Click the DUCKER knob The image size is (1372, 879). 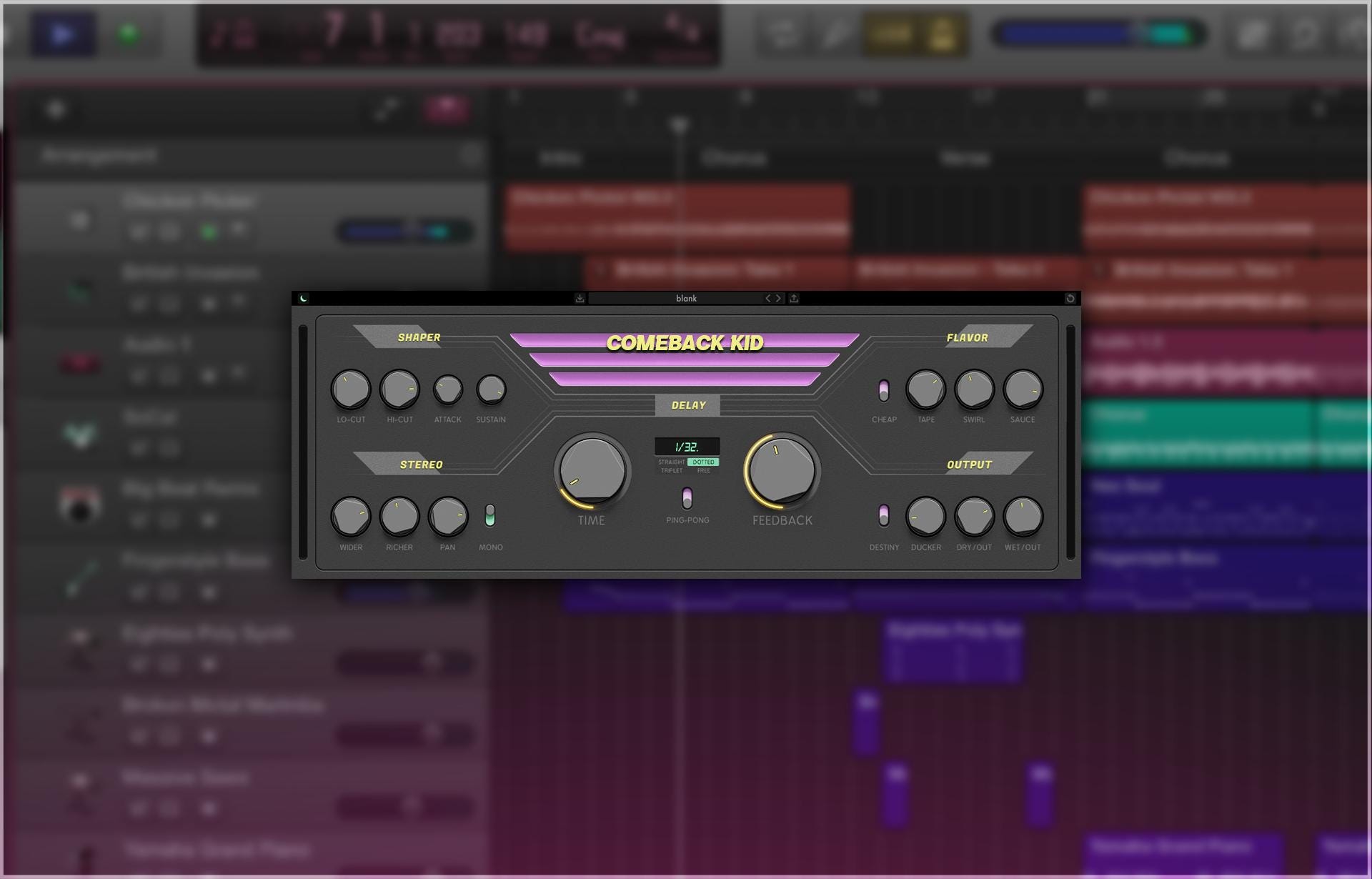[925, 517]
